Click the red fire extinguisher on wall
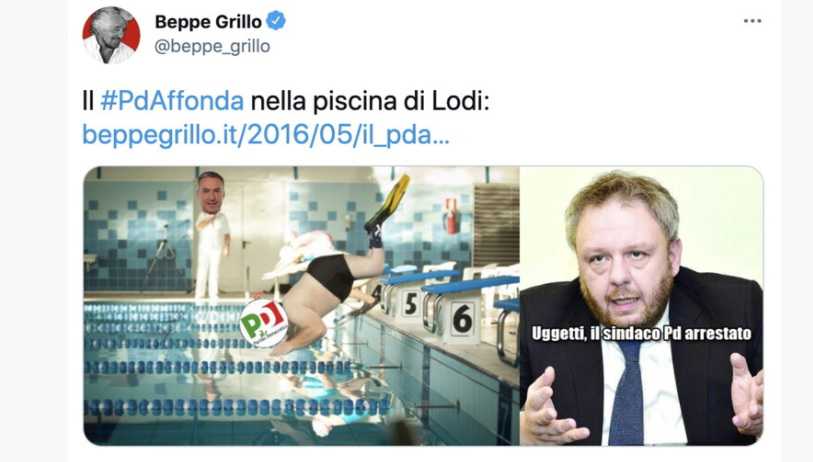 coord(451,216)
